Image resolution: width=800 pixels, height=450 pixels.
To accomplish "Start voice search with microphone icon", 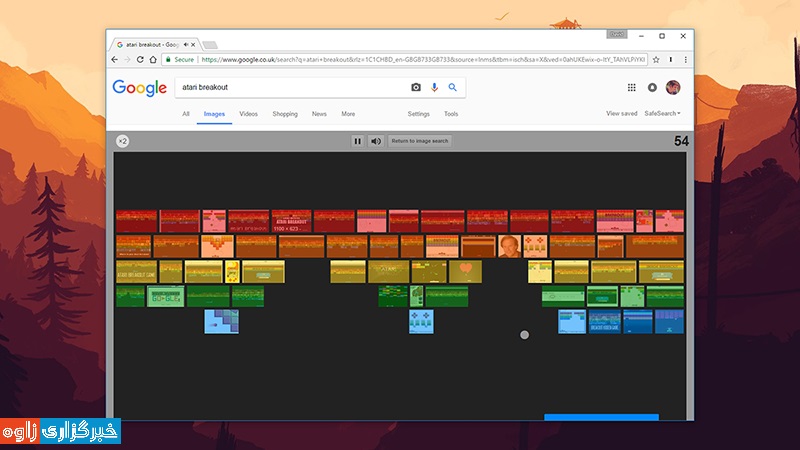I will (x=434, y=88).
